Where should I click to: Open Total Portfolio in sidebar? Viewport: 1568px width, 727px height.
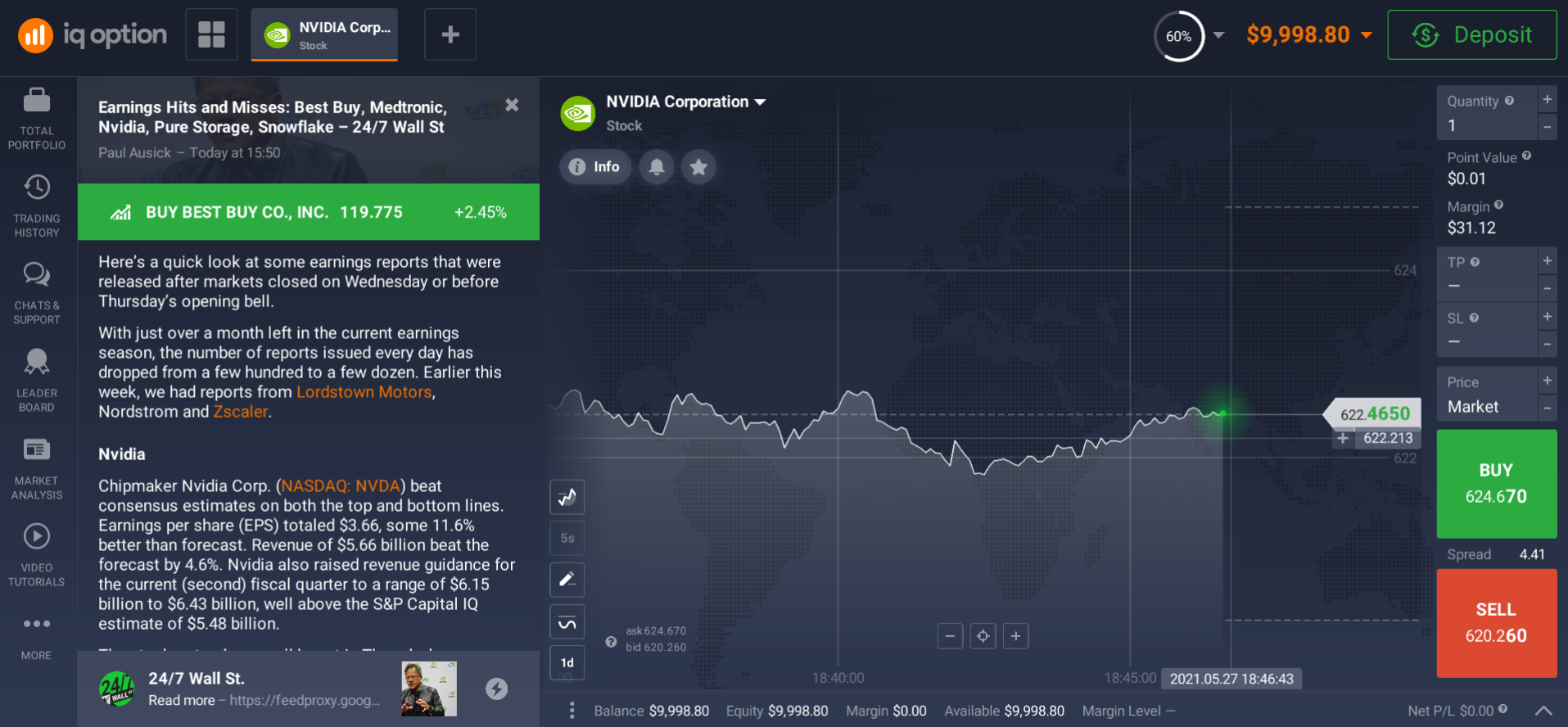[x=37, y=120]
